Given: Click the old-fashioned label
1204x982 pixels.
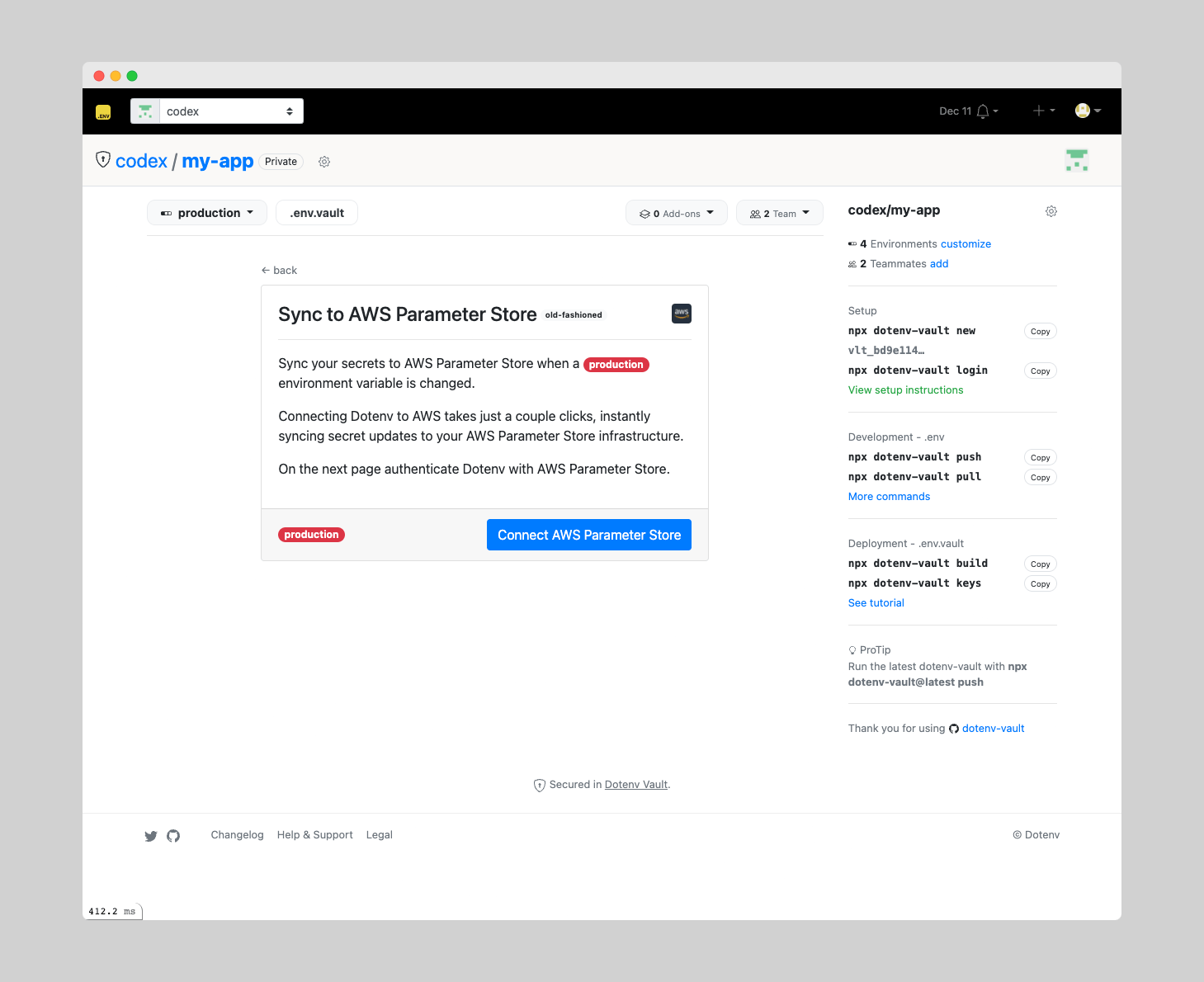Looking at the screenshot, I should 574,315.
